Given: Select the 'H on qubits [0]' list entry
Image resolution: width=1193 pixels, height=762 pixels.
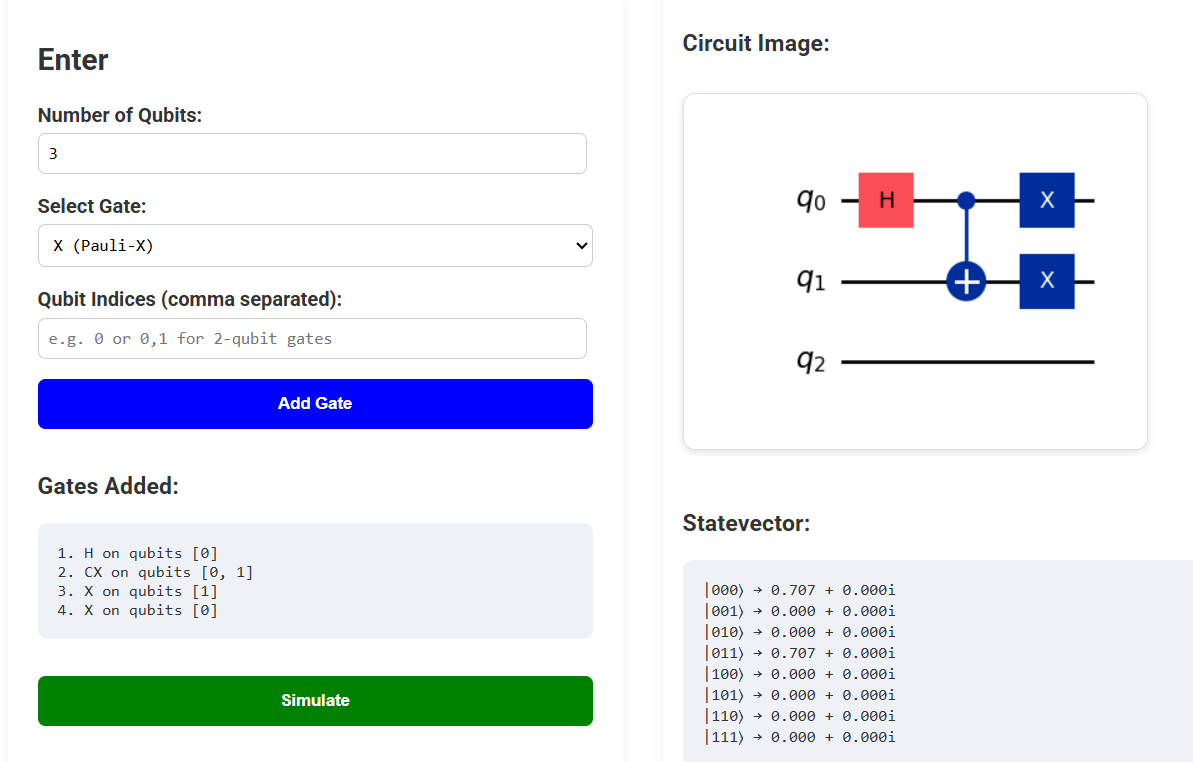Looking at the screenshot, I should click(137, 553).
